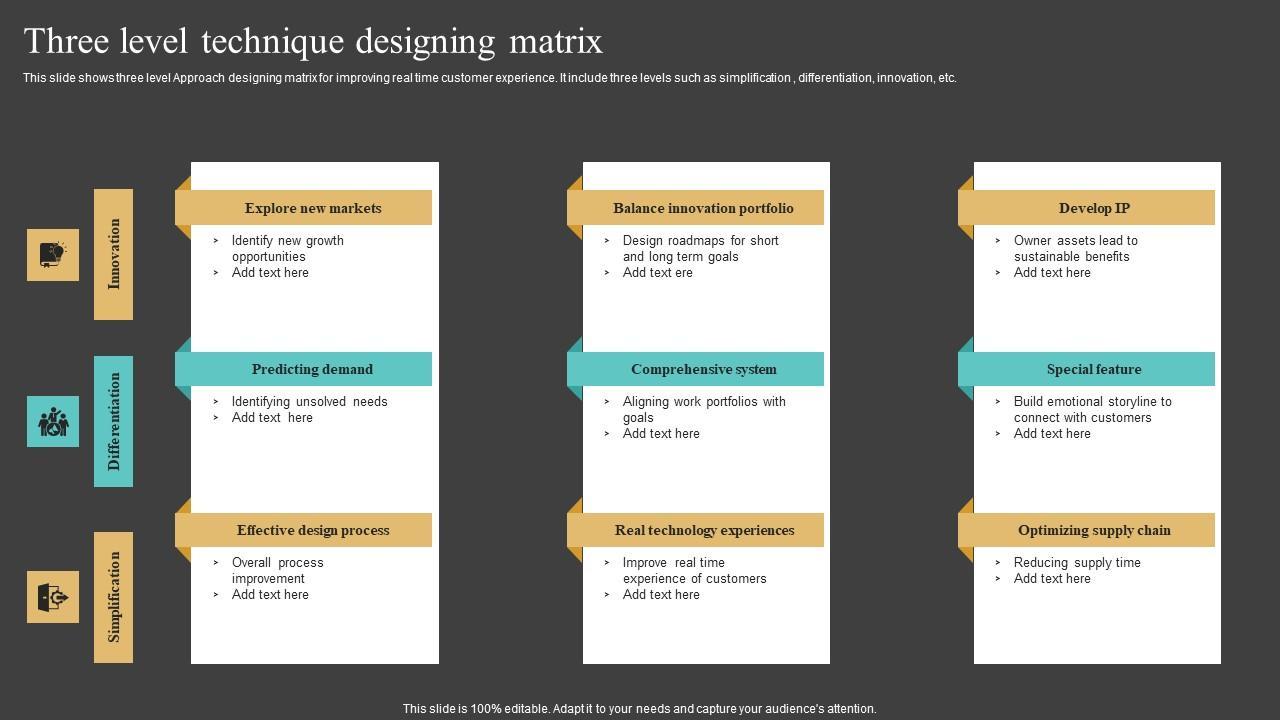Viewport: 1280px width, 720px height.
Task: Click the footer note about 100% editable slide
Action: 640,709
